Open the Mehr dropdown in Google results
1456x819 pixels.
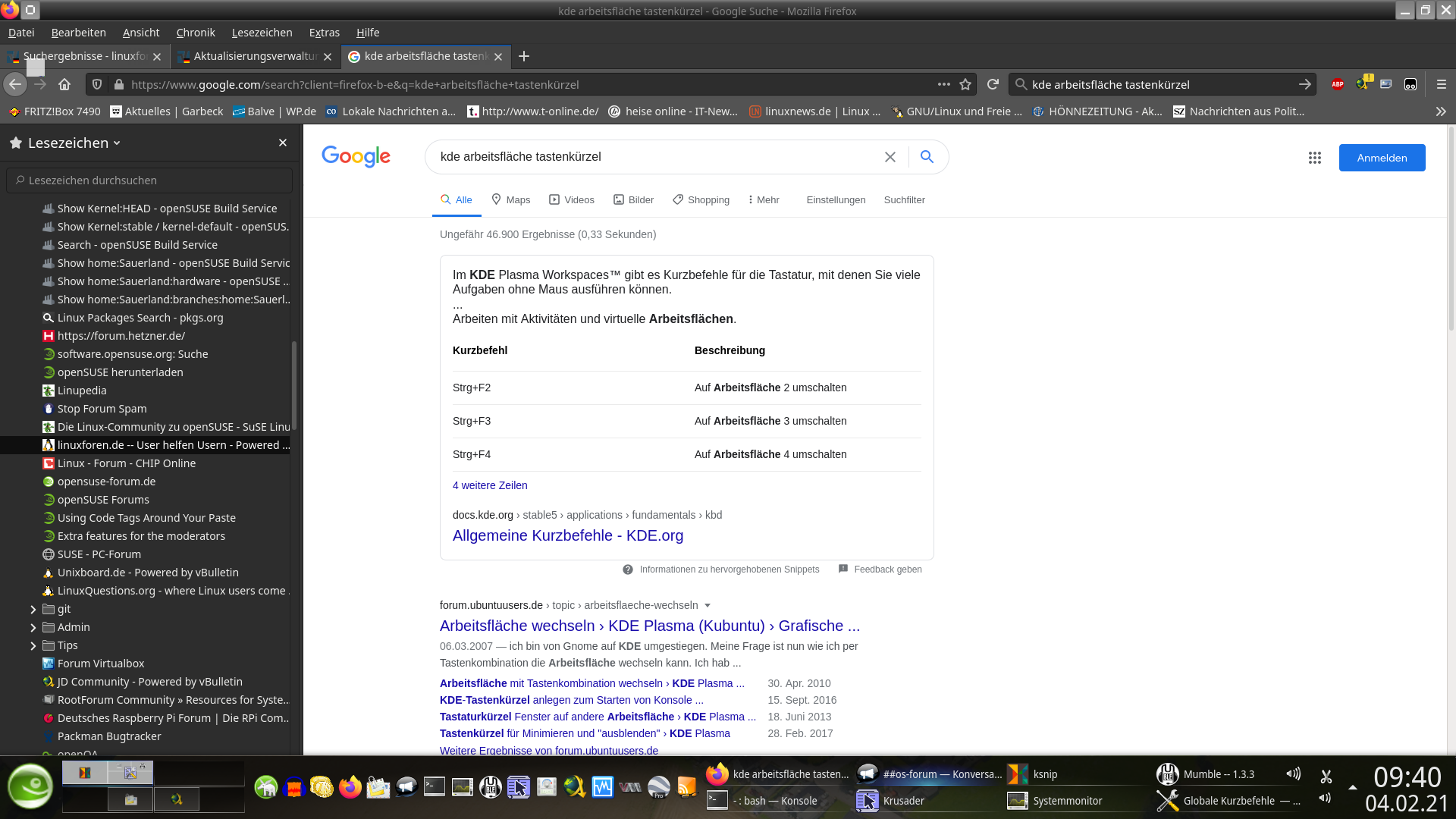[x=763, y=200]
